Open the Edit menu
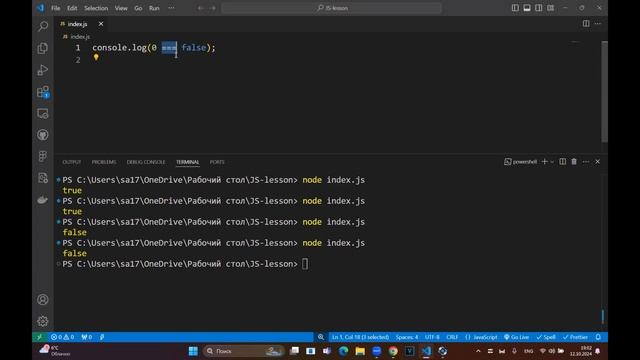The image size is (640, 360). pyautogui.click(x=72, y=8)
